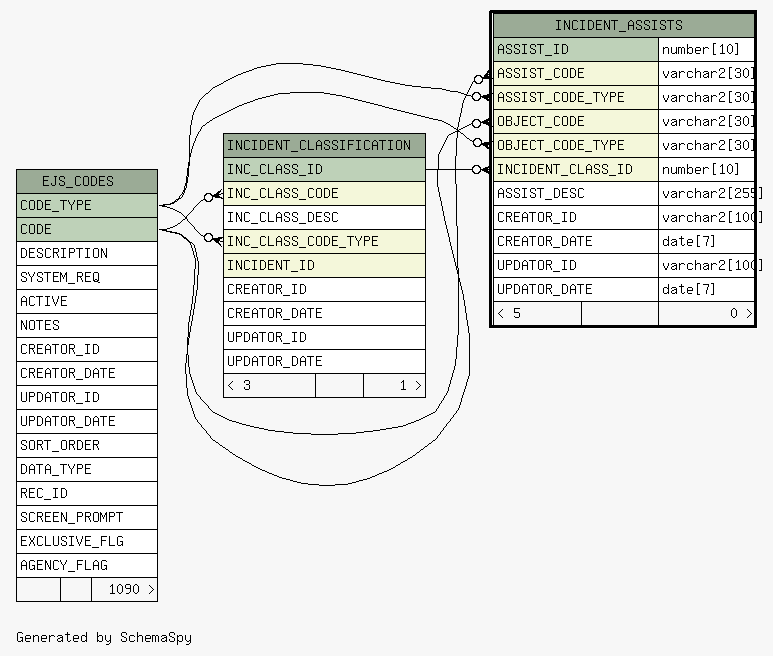Click SYSTEM_REQ row in EJS_CODES
This screenshot has height=656, width=773.
click(x=87, y=277)
